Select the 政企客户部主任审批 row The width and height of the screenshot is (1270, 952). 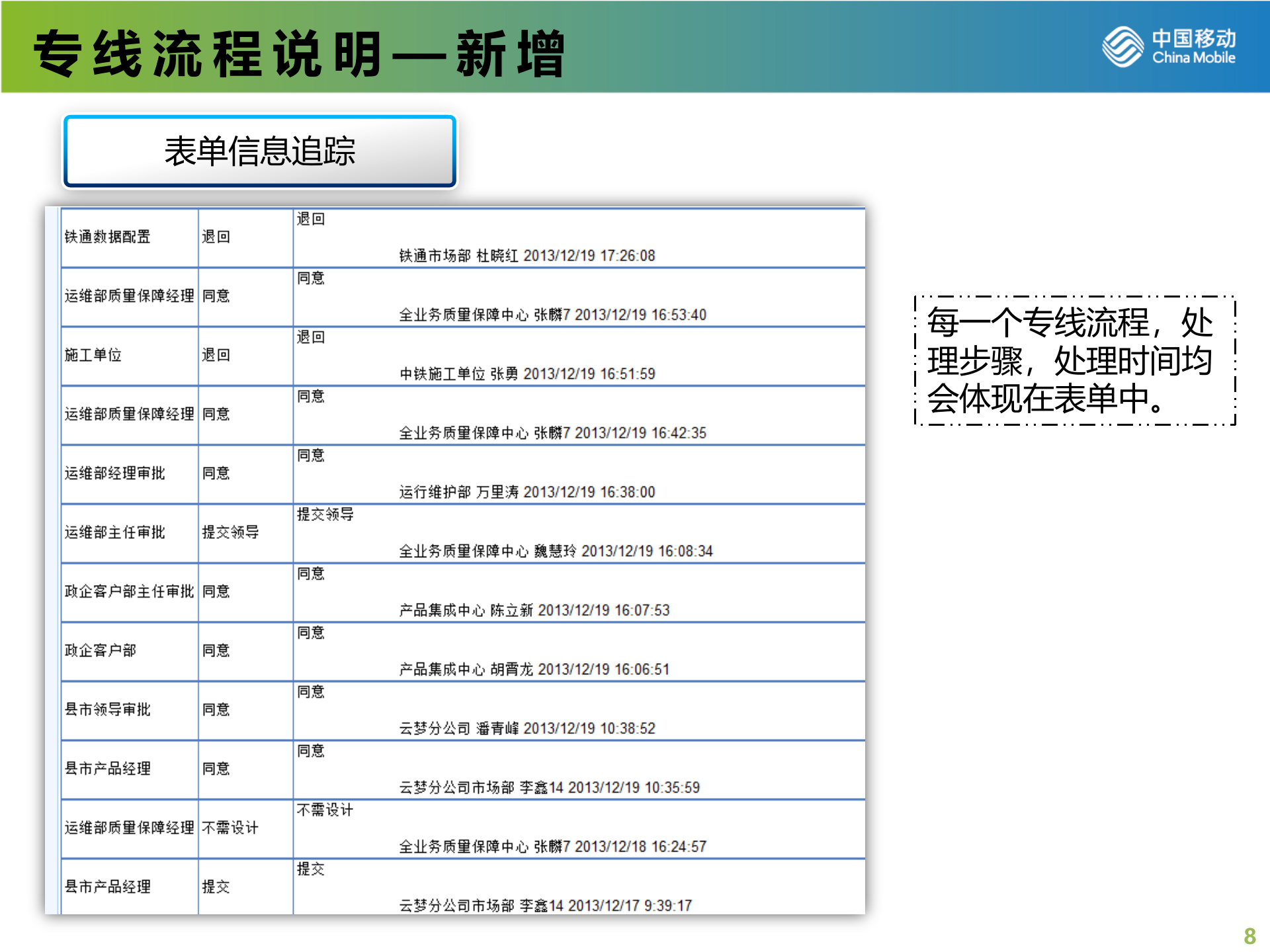click(130, 592)
